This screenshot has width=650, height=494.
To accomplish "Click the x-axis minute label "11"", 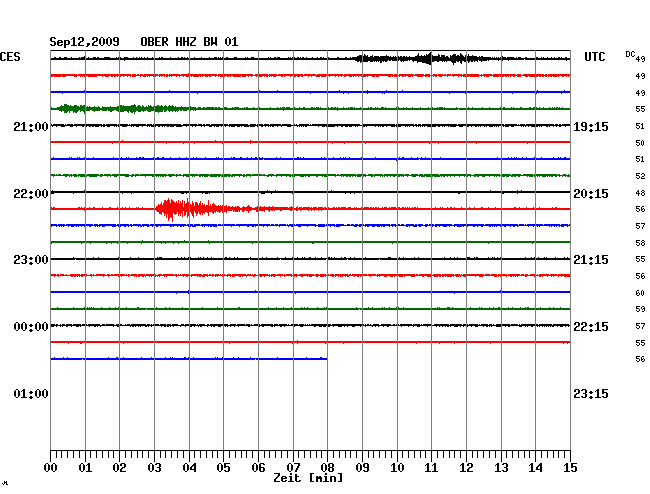I will click(431, 468).
